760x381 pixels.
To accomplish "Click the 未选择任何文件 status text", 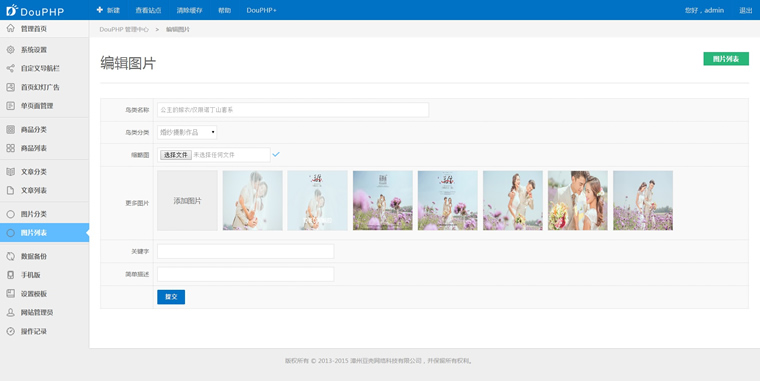I will coord(214,155).
